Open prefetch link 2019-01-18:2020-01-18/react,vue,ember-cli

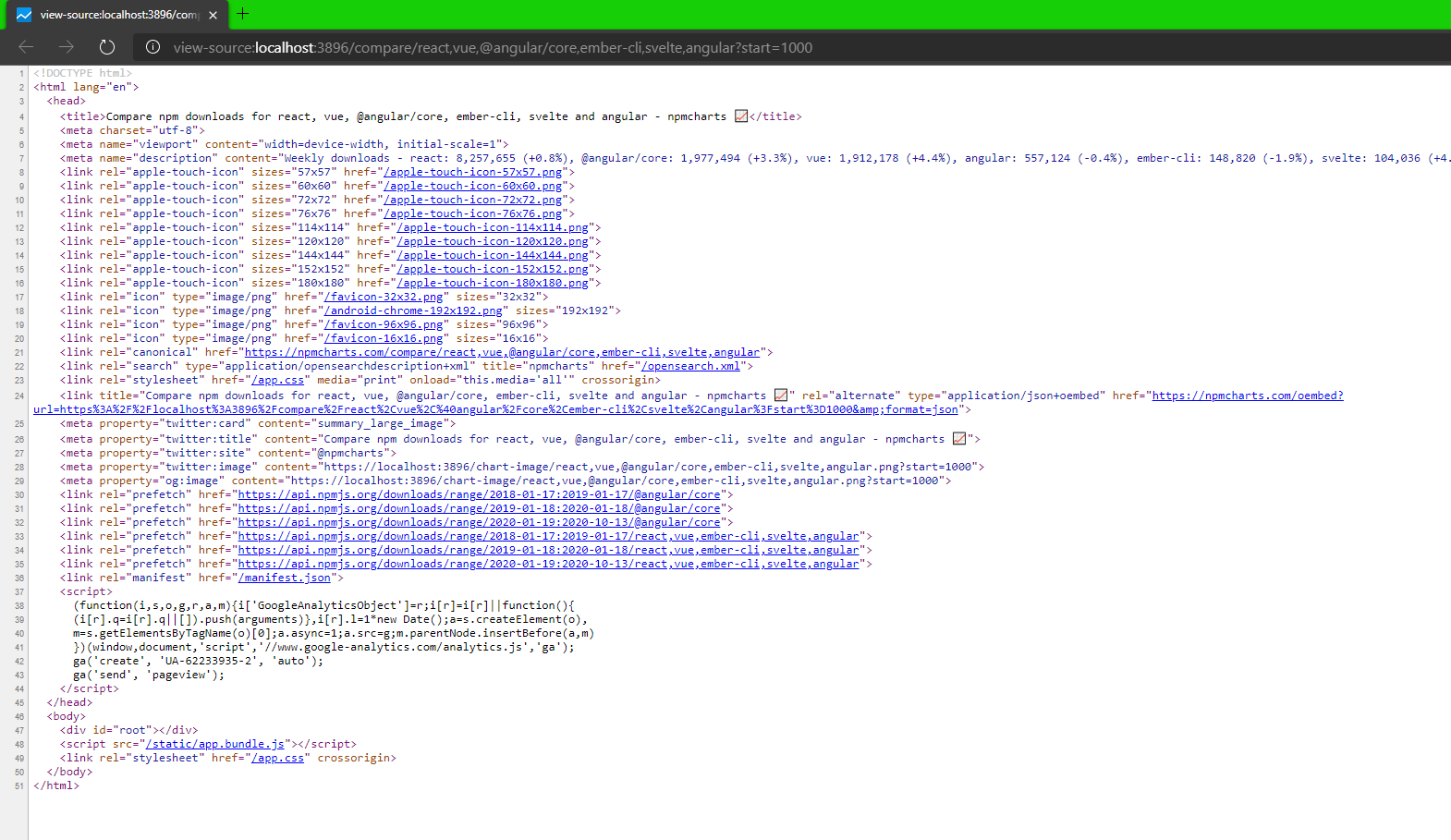(x=548, y=550)
